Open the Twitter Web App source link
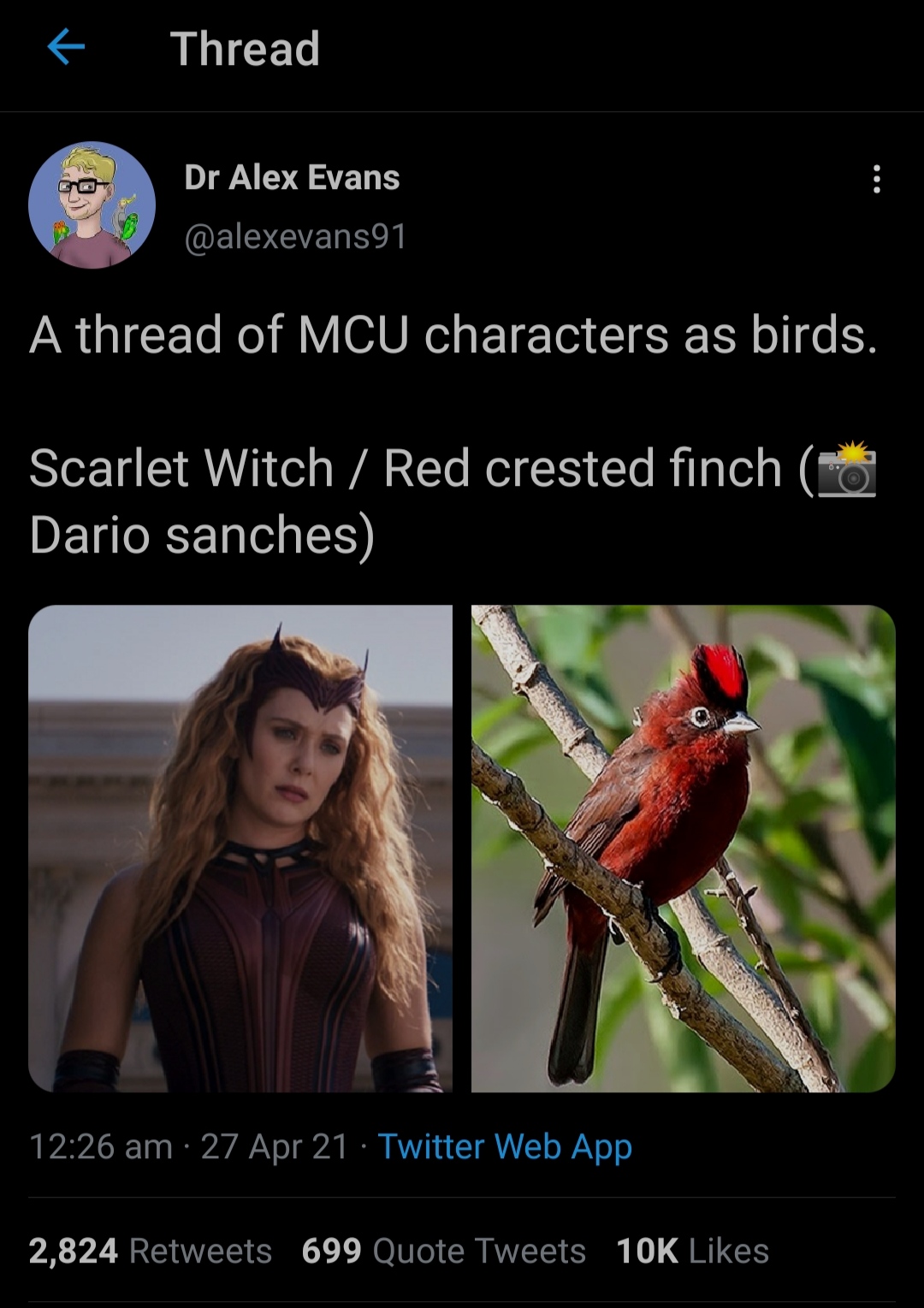Screen dimensions: 924x1308 coord(505,1146)
